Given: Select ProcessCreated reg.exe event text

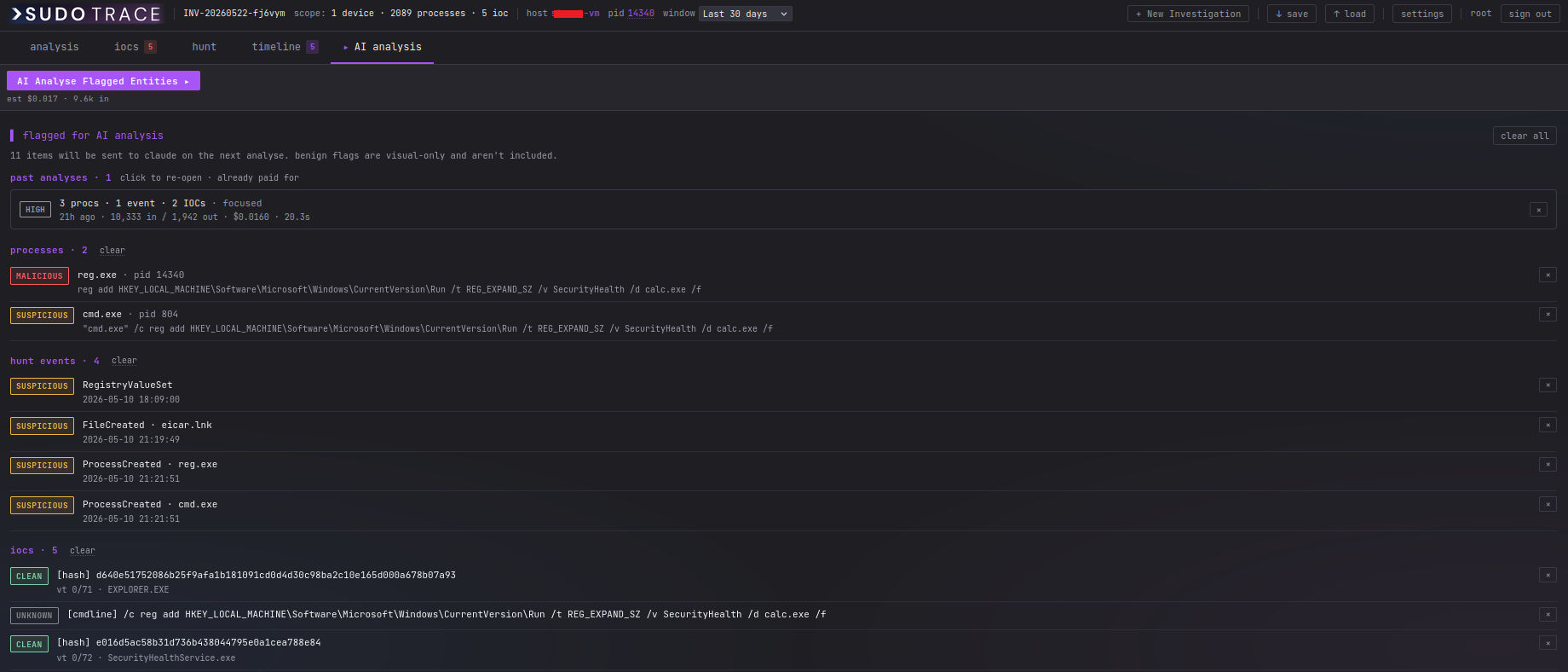Looking at the screenshot, I should [150, 465].
